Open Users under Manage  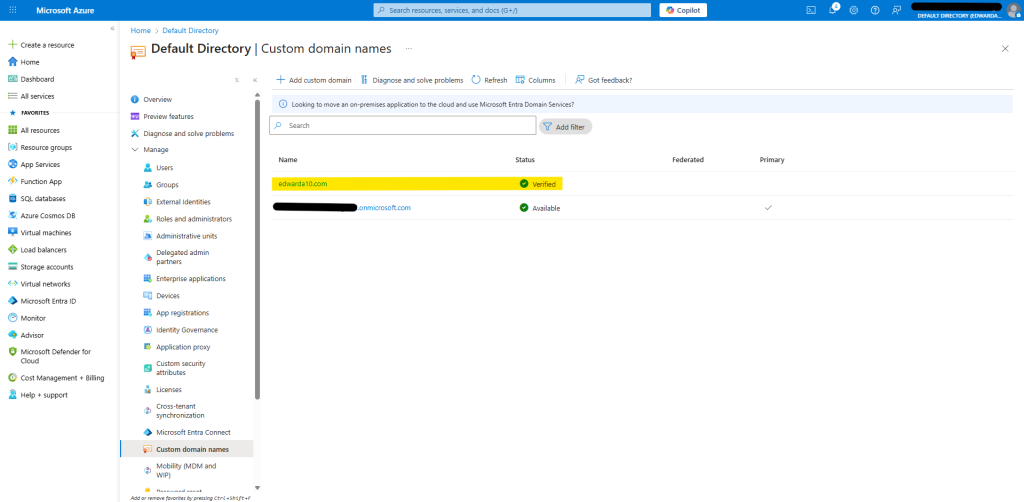coord(158,168)
